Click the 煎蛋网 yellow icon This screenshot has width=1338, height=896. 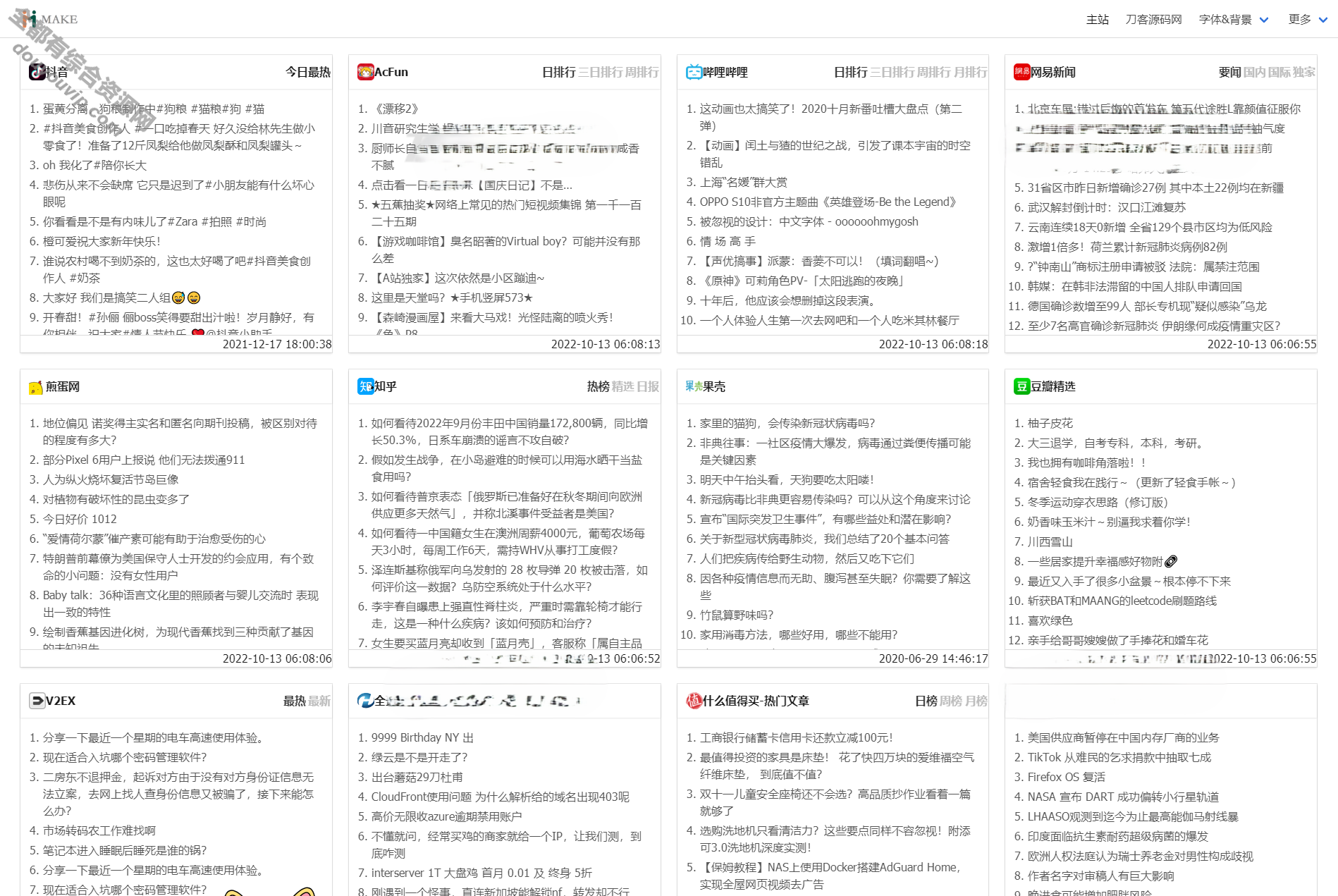point(37,386)
